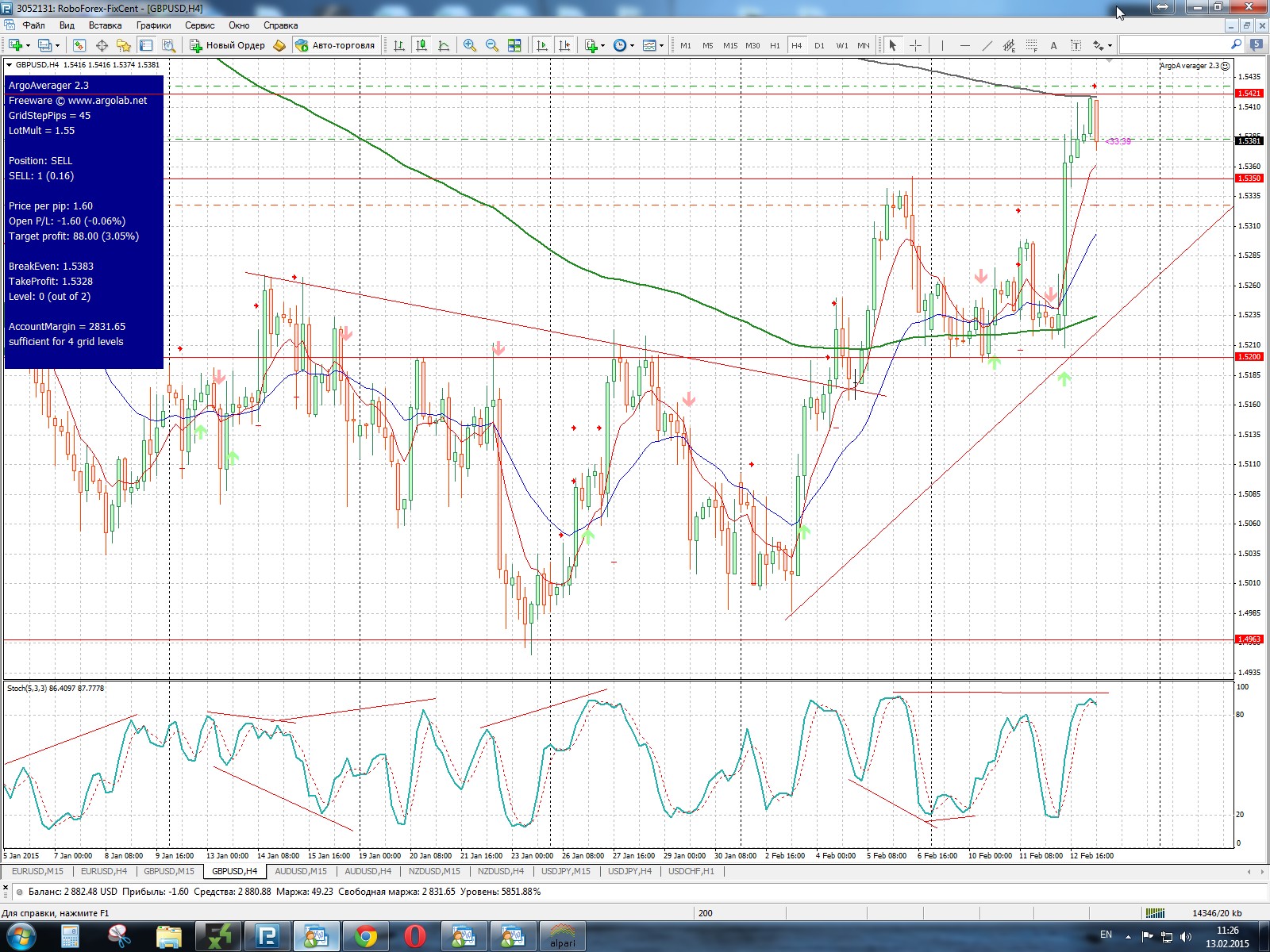Switch timeframe to H1
The image size is (1270, 952).
[x=775, y=45]
